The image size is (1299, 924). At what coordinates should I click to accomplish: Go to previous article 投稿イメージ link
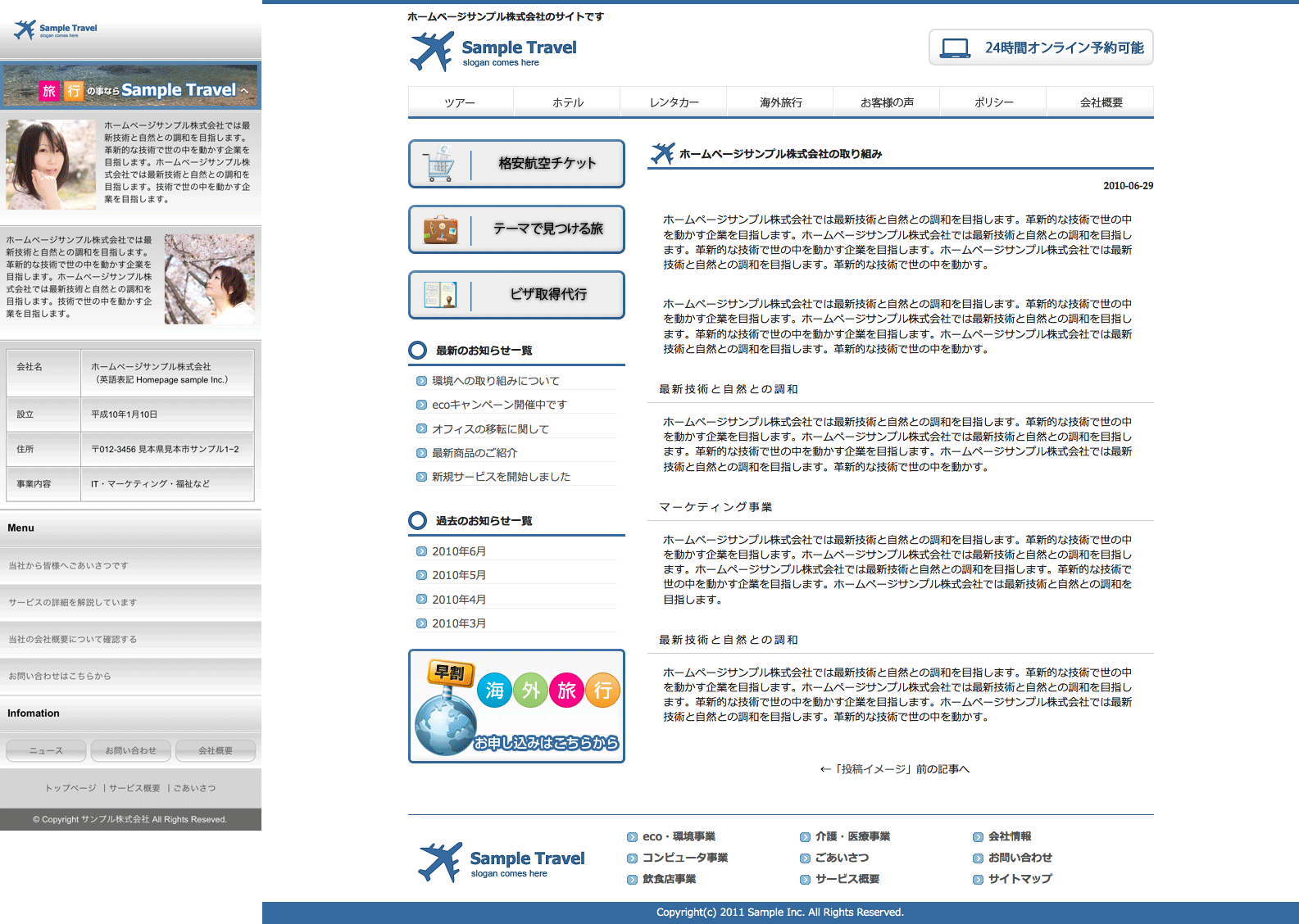[x=894, y=769]
